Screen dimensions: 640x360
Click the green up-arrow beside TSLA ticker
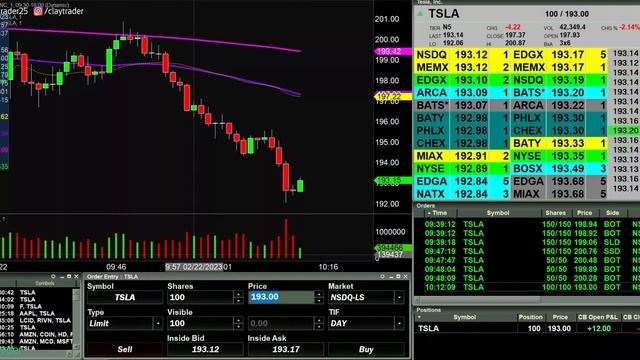click(x=420, y=13)
